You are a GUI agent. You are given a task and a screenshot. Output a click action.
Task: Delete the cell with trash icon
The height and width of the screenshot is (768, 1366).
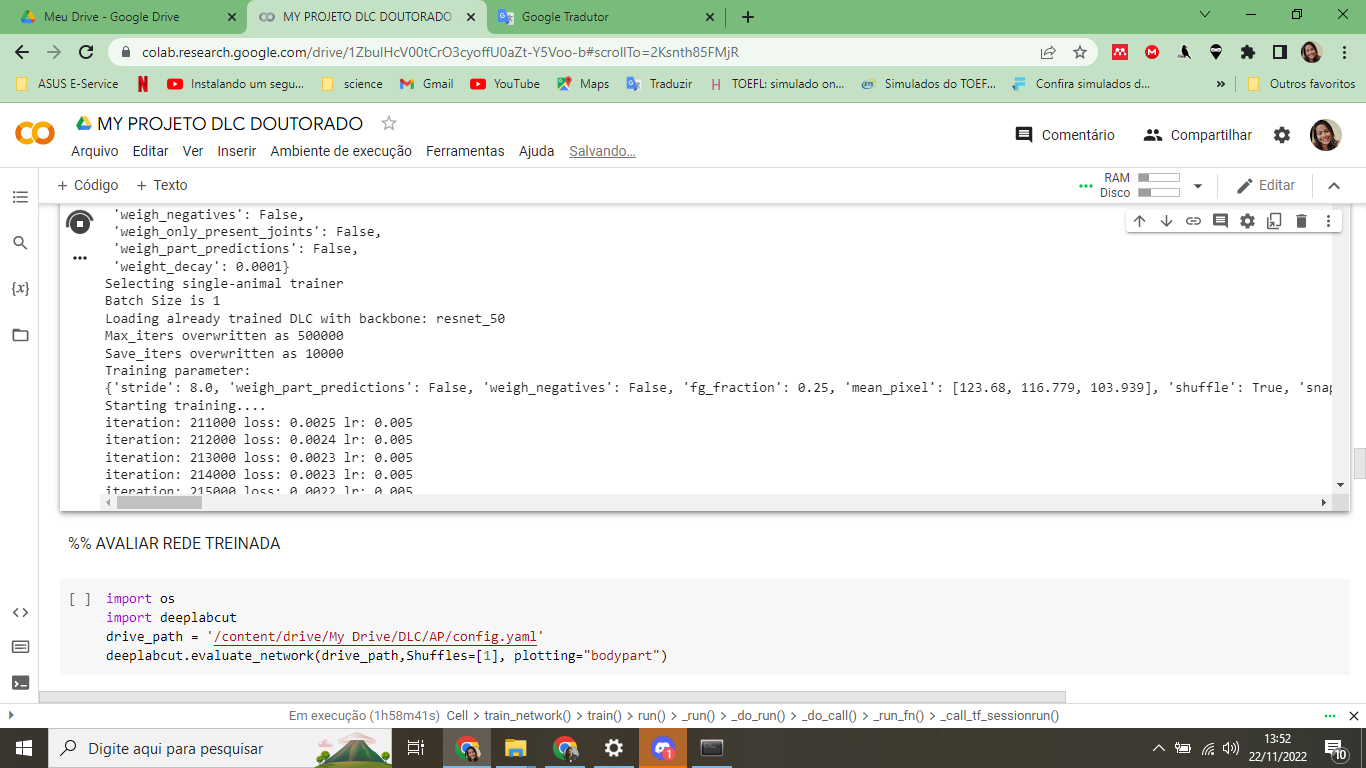[x=1301, y=220]
